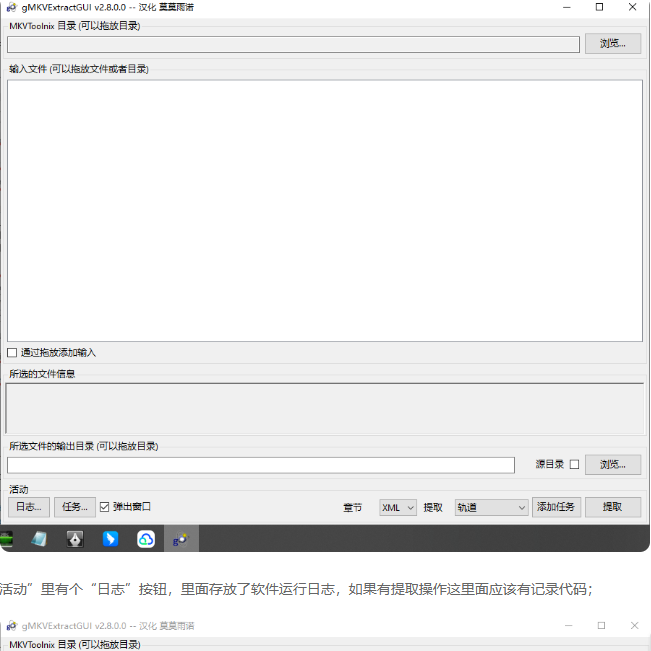Viewport: 651px width, 651px height.
Task: Open the 日志 log window
Action: pos(29,507)
